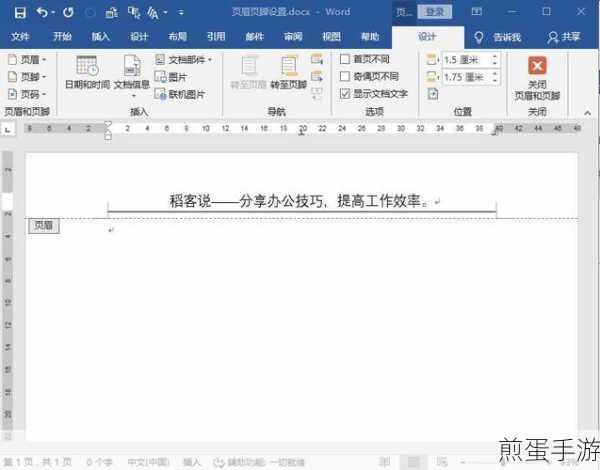This screenshot has width=600, height=470.
Task: Click the next section navigation icon
Action: (317, 77)
